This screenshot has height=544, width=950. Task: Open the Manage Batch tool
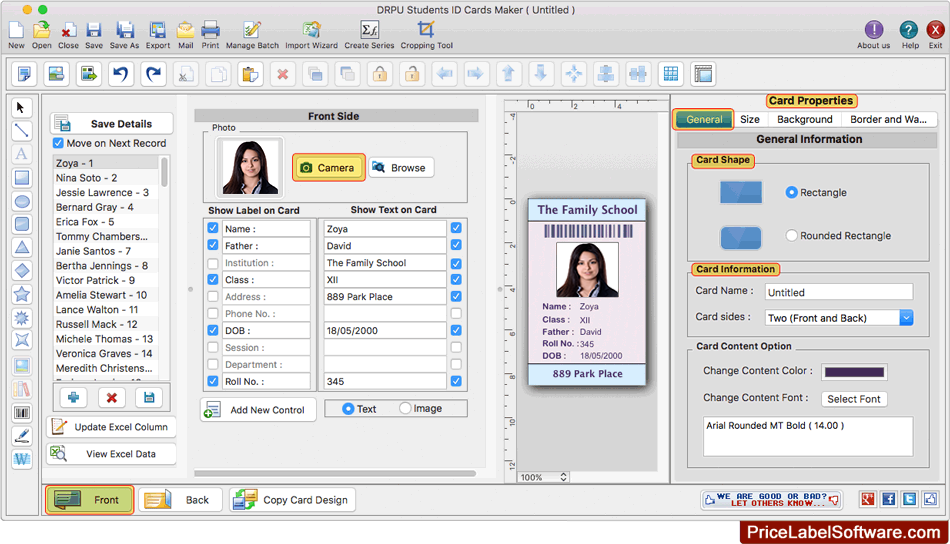252,35
